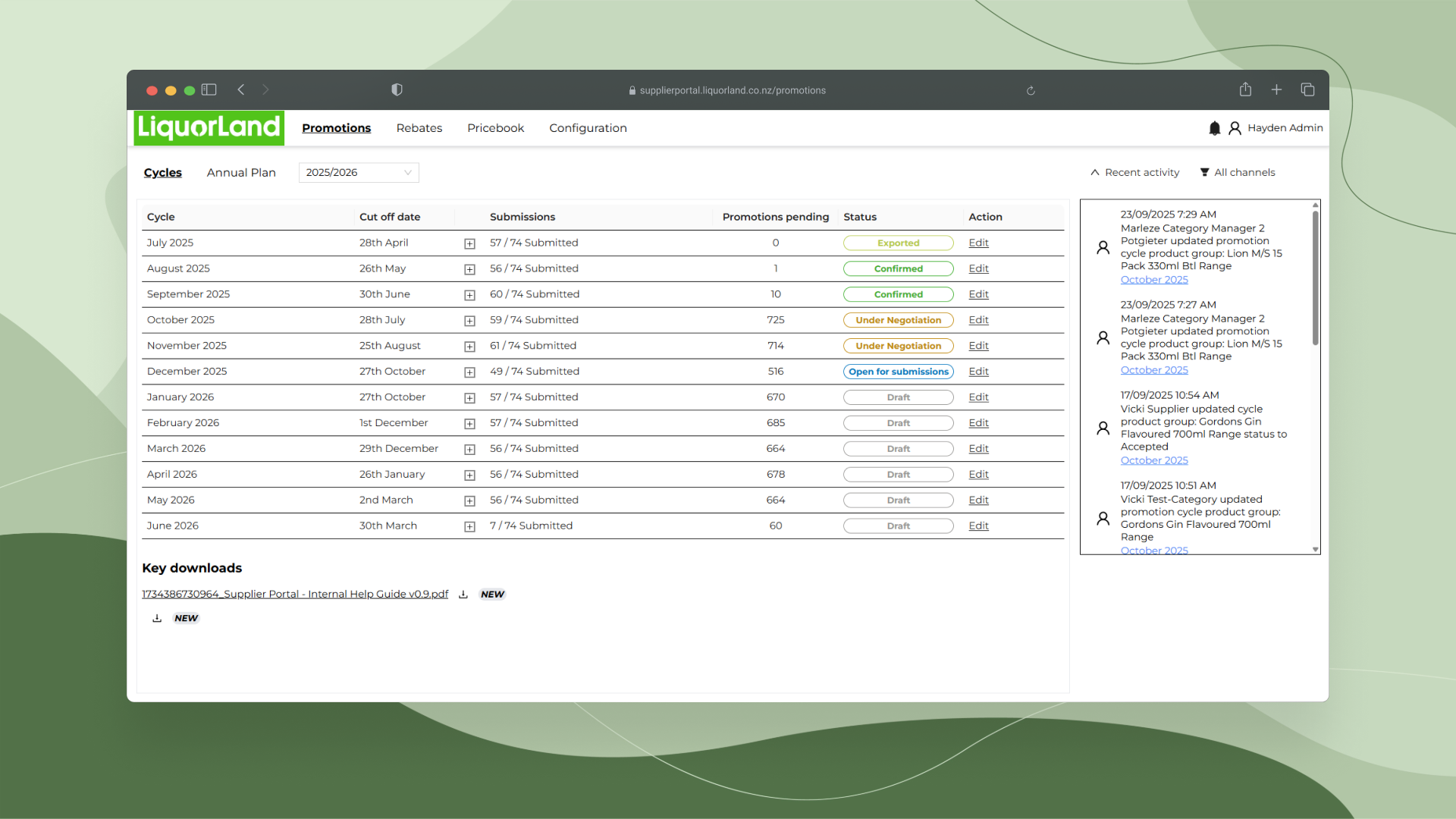The height and width of the screenshot is (819, 1456).
Task: Open the All channels filter
Action: [1238, 172]
